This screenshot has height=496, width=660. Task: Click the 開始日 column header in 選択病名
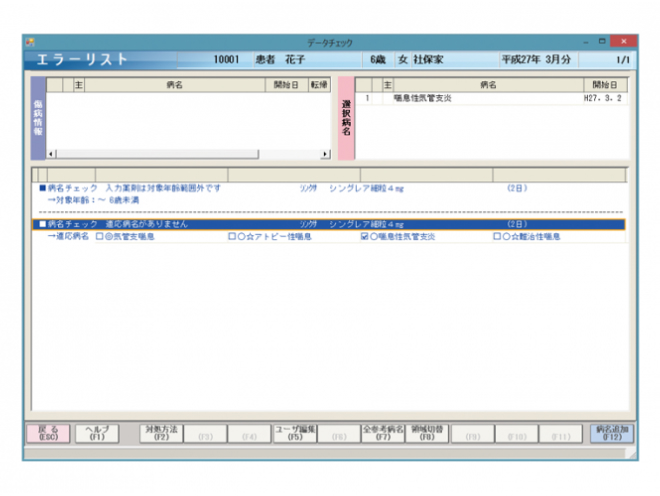[x=605, y=85]
